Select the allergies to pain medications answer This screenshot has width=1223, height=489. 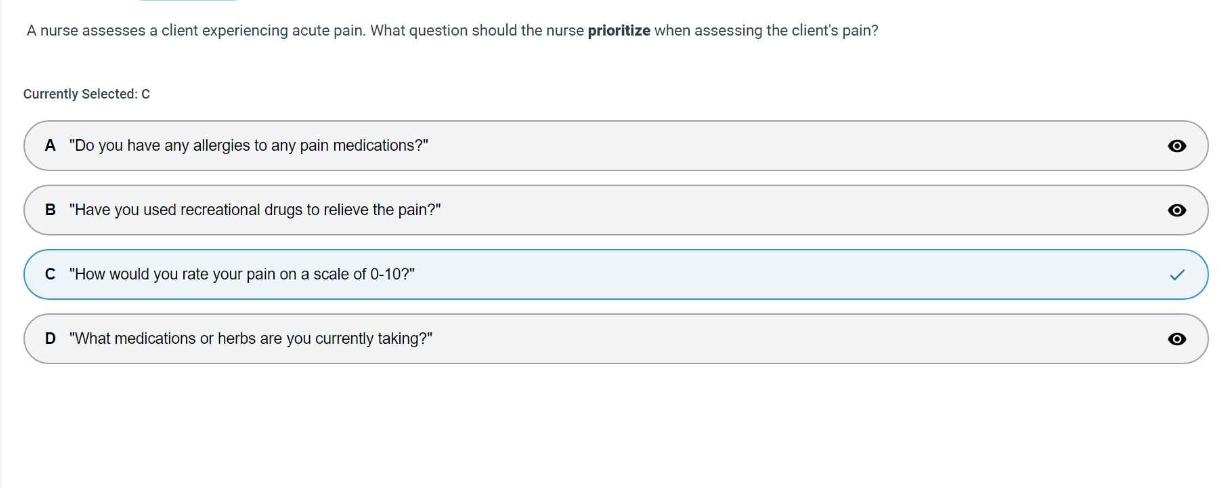[x=249, y=146]
